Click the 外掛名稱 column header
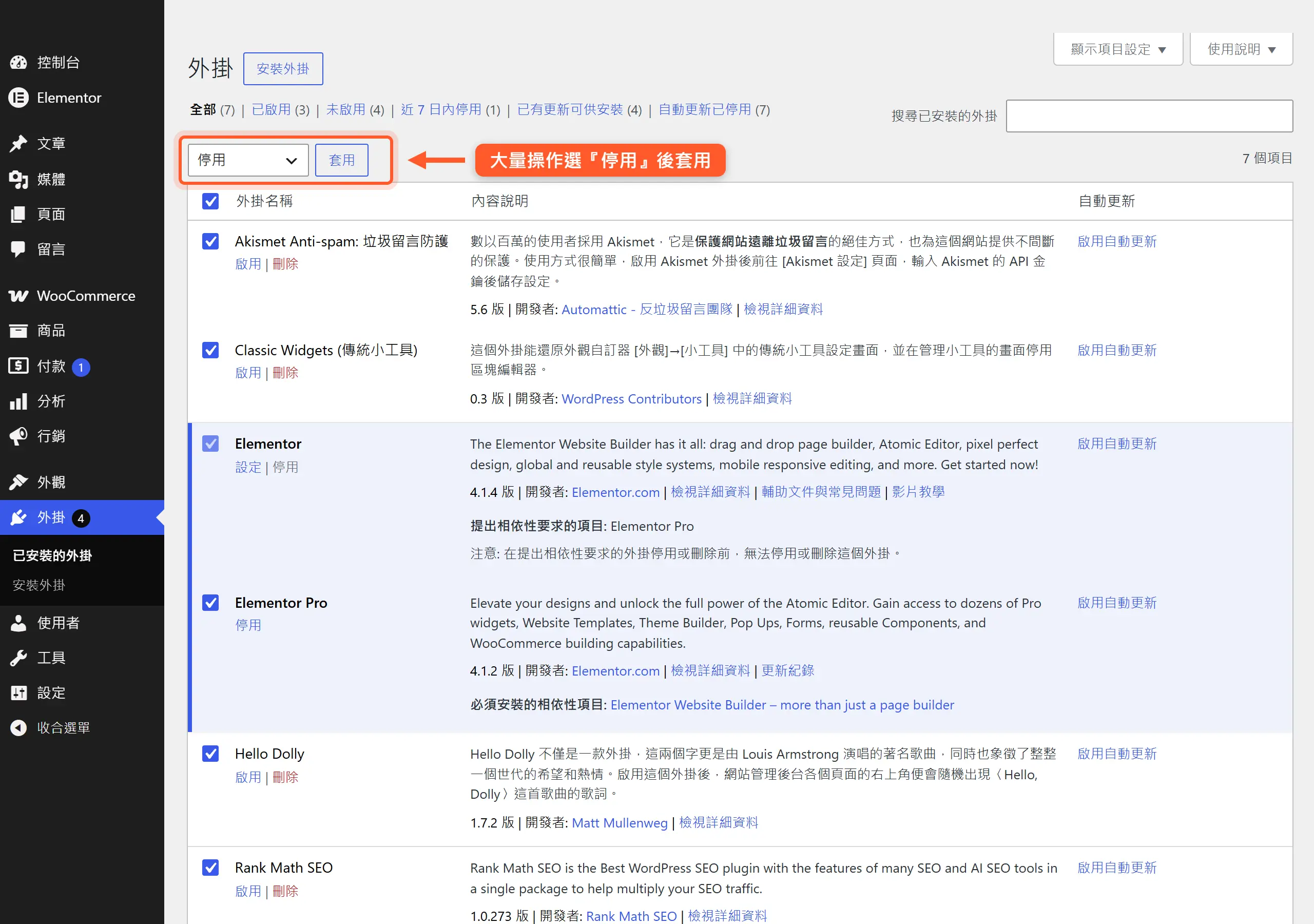1314x924 pixels. click(x=264, y=201)
